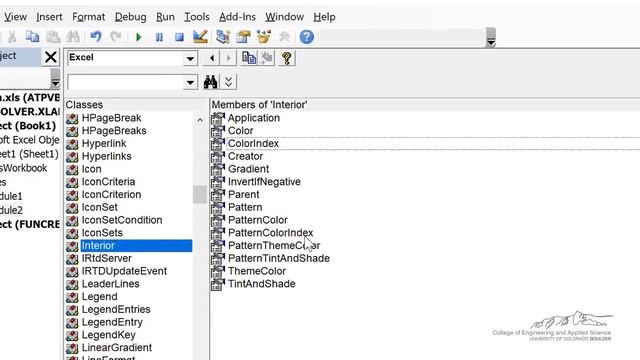Open the Run menu
Screen dimensions: 640x360
(x=165, y=17)
